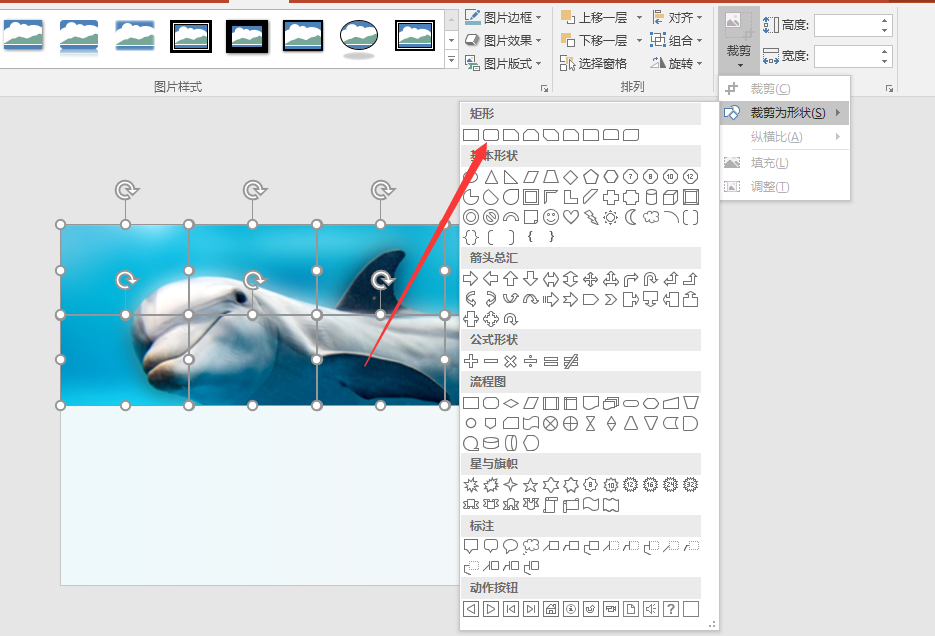This screenshot has height=636, width=935.
Task: Choose 填充(L) from crop menu
Action: (x=785, y=163)
